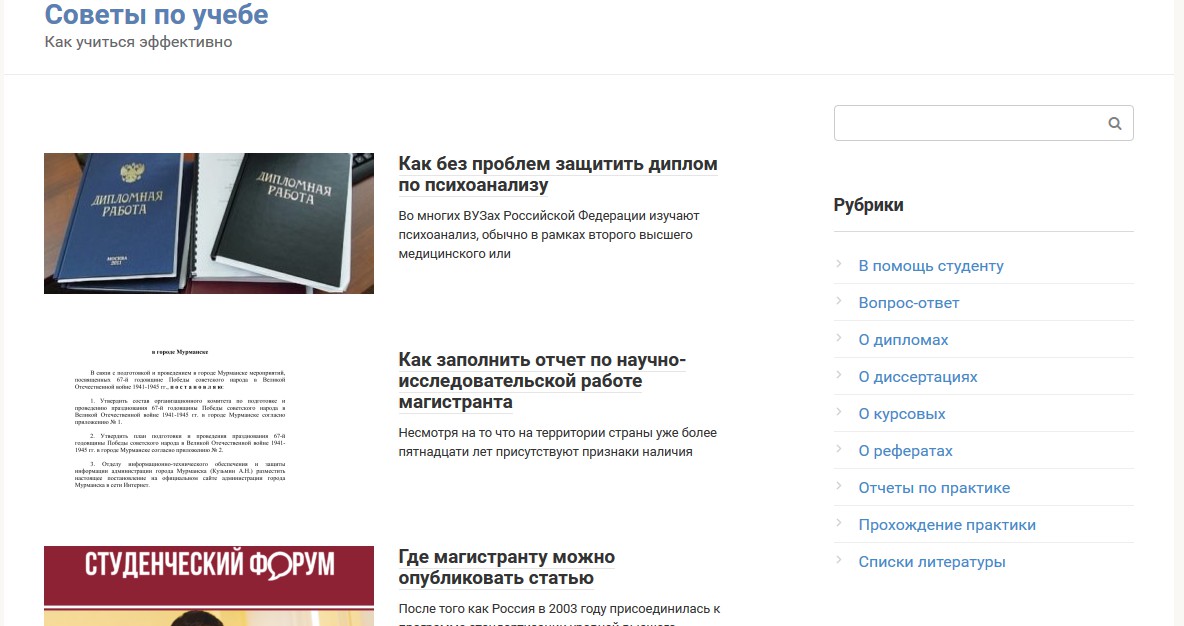
Task: Click chevron beside 'О рефератах'
Action: point(839,449)
